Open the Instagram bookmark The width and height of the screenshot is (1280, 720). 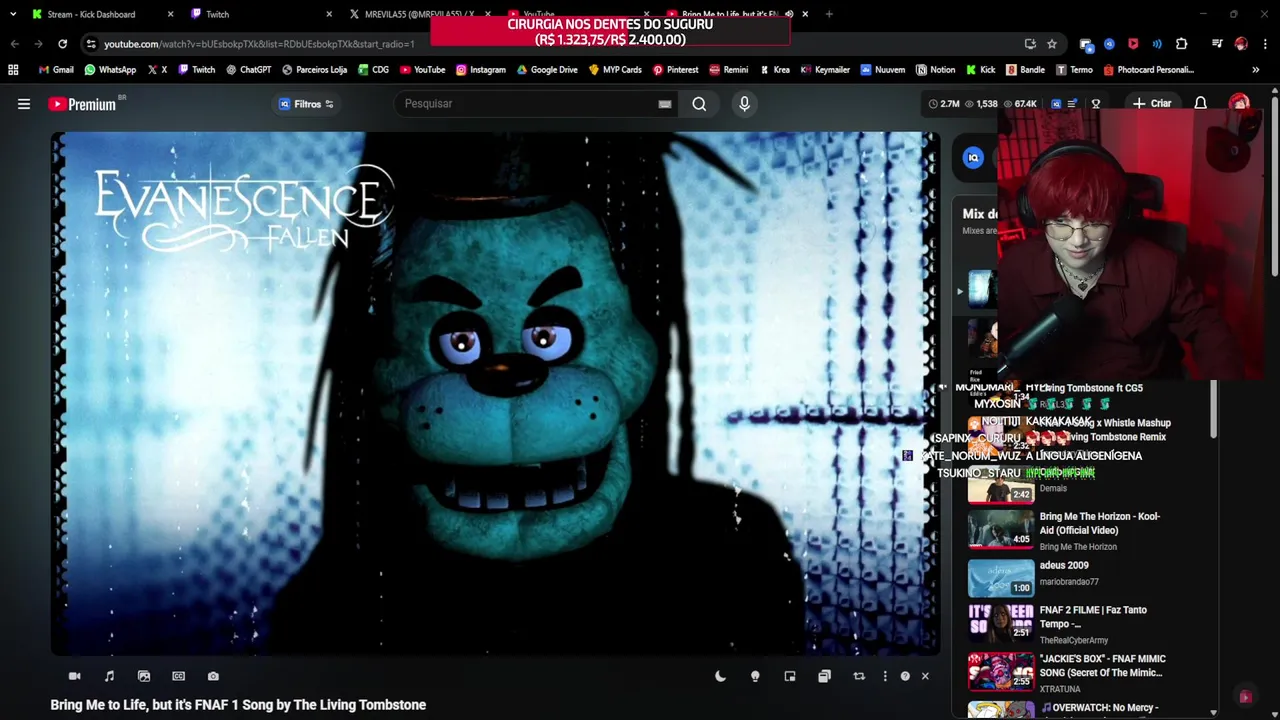pyautogui.click(x=480, y=70)
